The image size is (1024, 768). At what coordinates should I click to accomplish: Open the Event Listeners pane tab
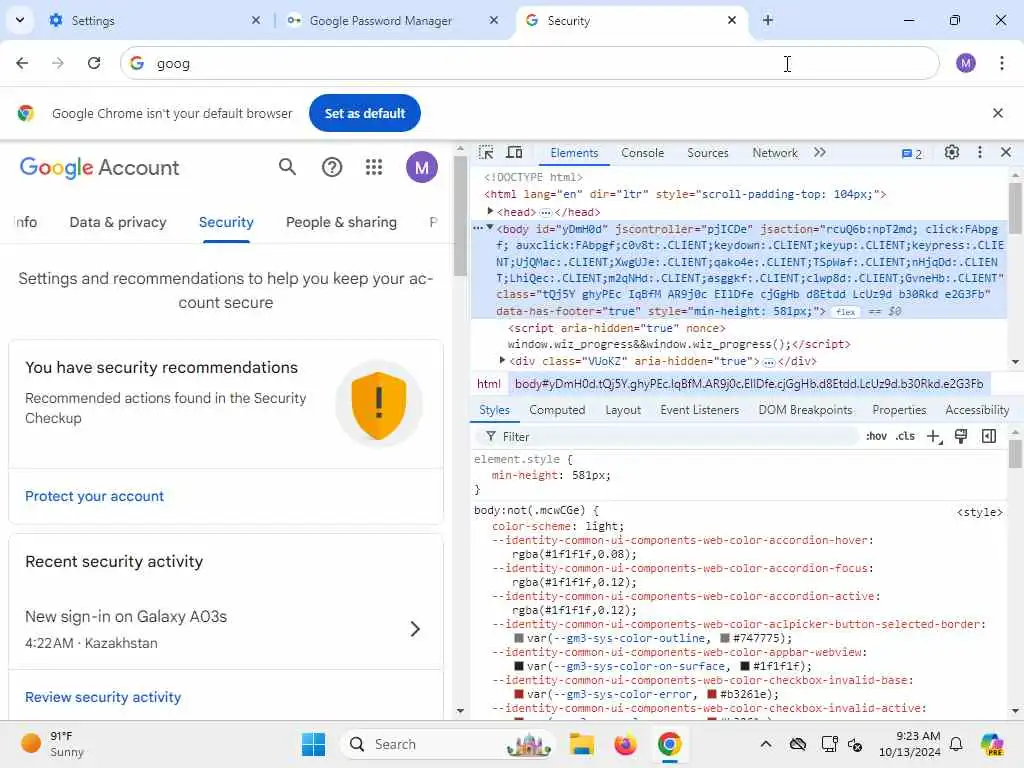(x=699, y=410)
